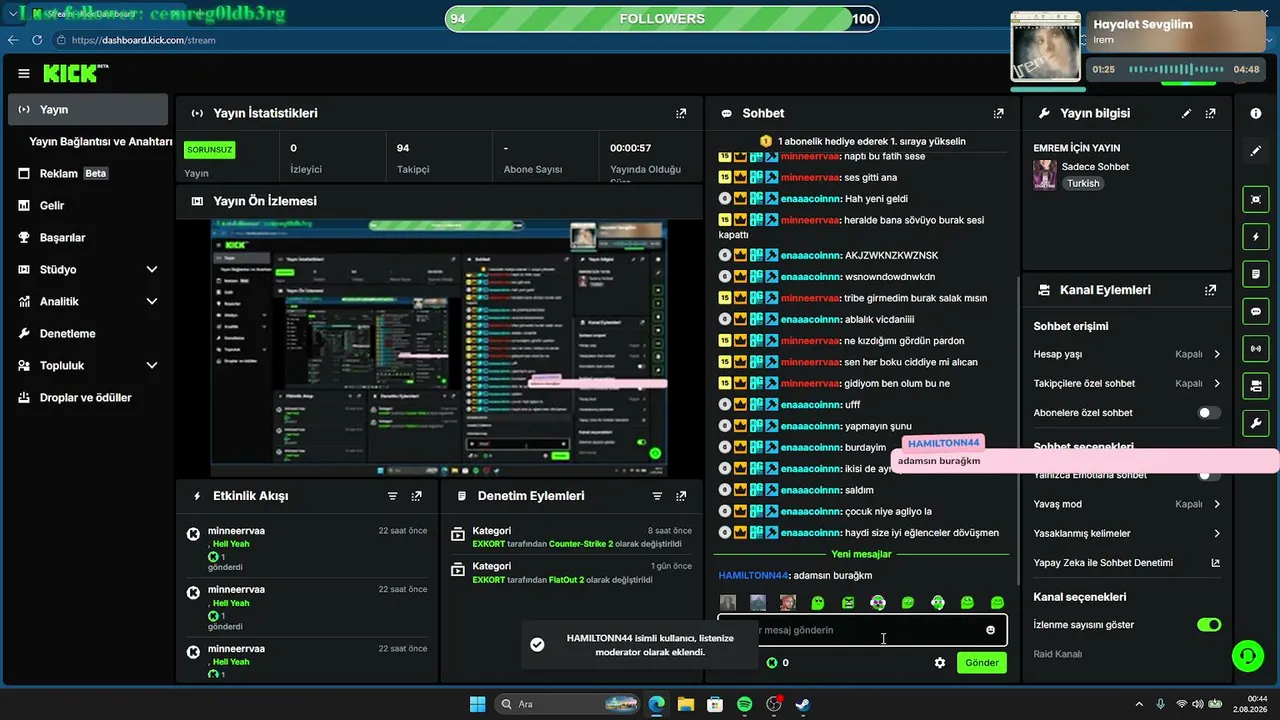Click the broadcast signal icon in the right rail
Image resolution: width=1280 pixels, height=720 pixels.
click(x=1256, y=348)
